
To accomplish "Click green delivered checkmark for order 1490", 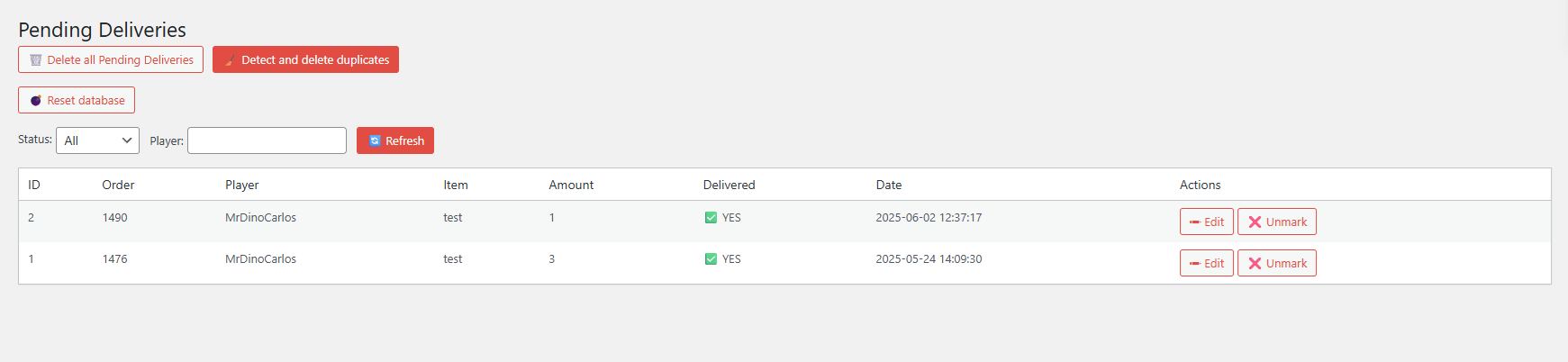I will pos(711,218).
